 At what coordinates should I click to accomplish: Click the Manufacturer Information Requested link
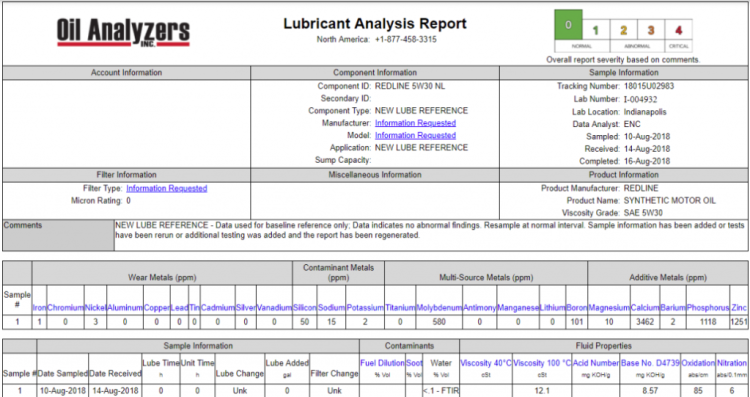pyautogui.click(x=415, y=123)
